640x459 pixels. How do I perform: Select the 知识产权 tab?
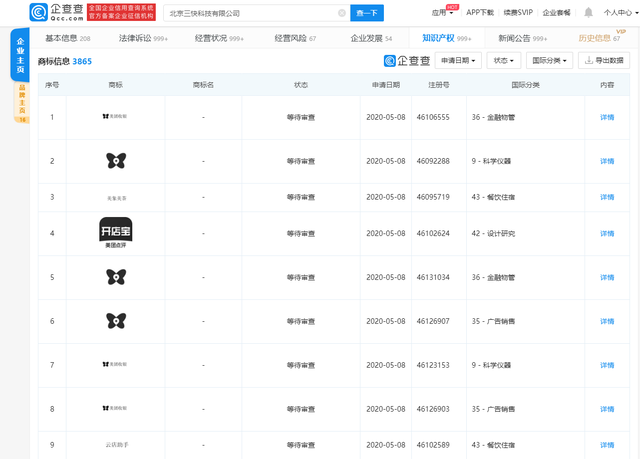point(447,38)
